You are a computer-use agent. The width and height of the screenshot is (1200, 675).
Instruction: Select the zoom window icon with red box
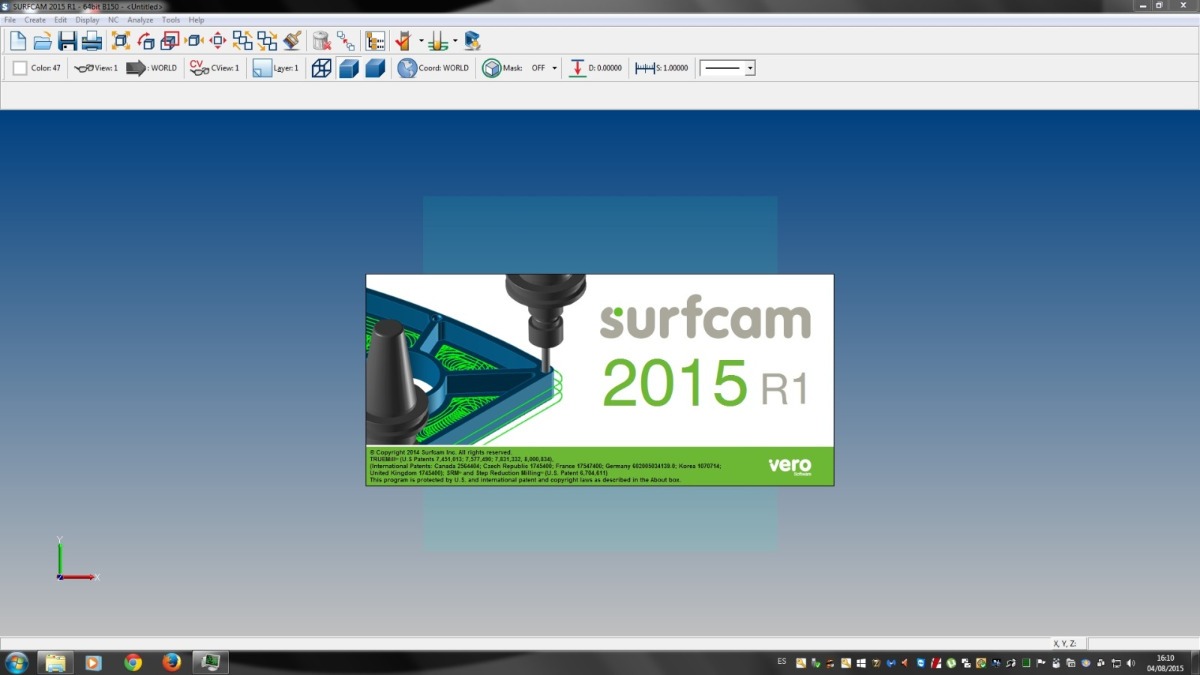coord(170,41)
